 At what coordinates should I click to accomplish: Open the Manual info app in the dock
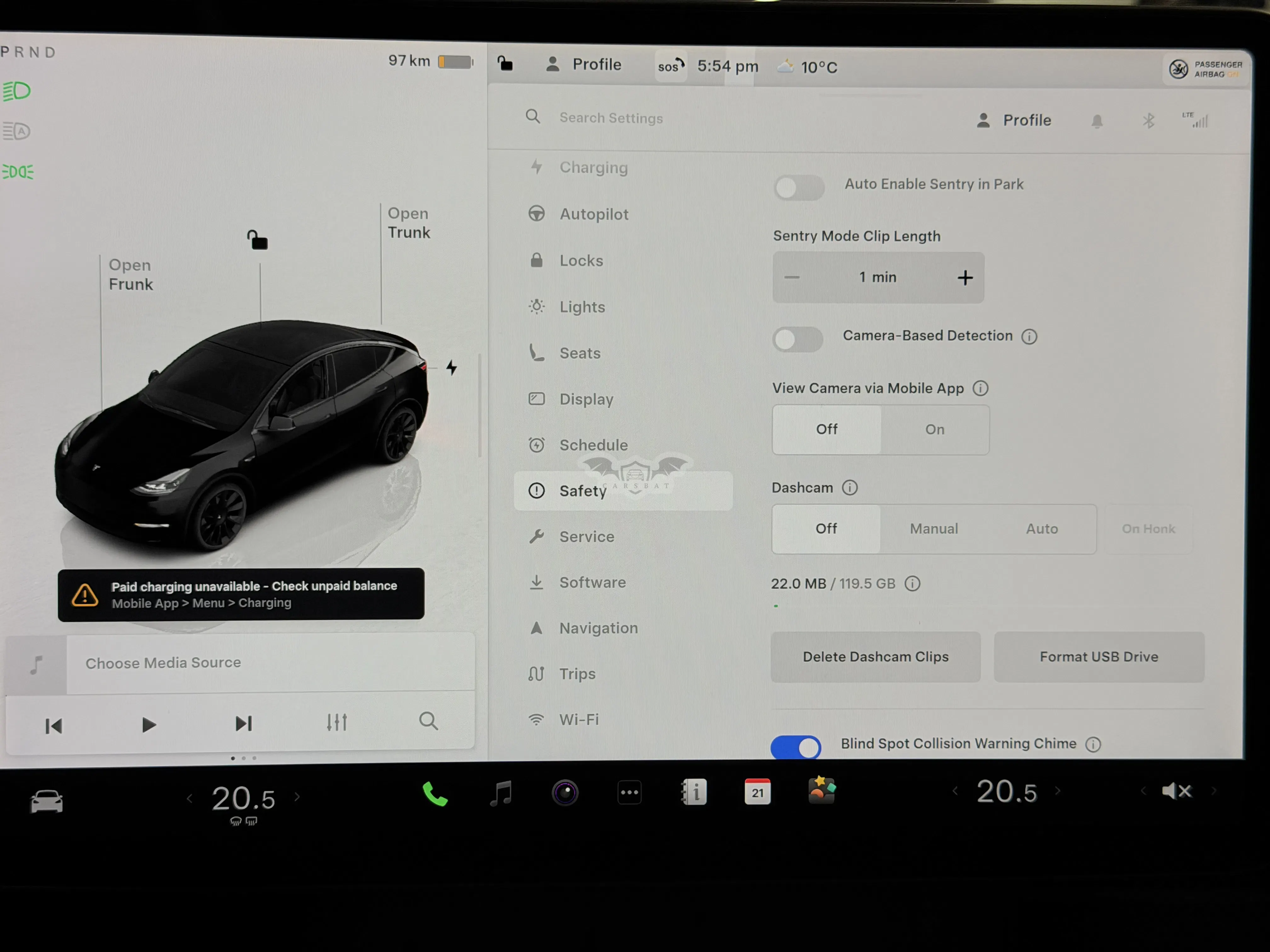(x=694, y=792)
